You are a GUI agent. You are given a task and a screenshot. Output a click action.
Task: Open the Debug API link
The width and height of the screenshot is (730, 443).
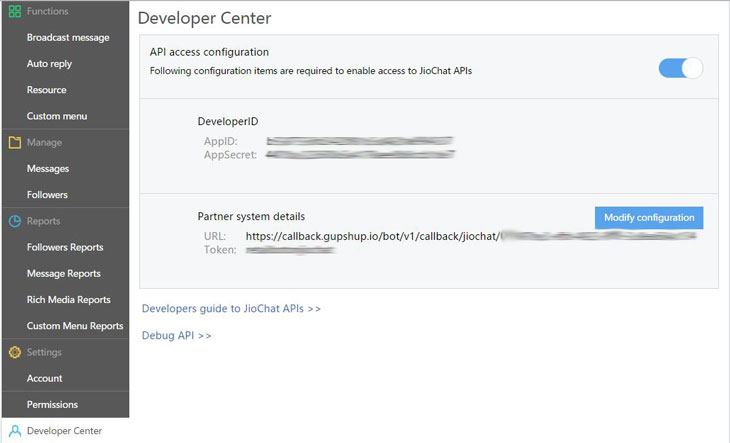pyautogui.click(x=176, y=336)
